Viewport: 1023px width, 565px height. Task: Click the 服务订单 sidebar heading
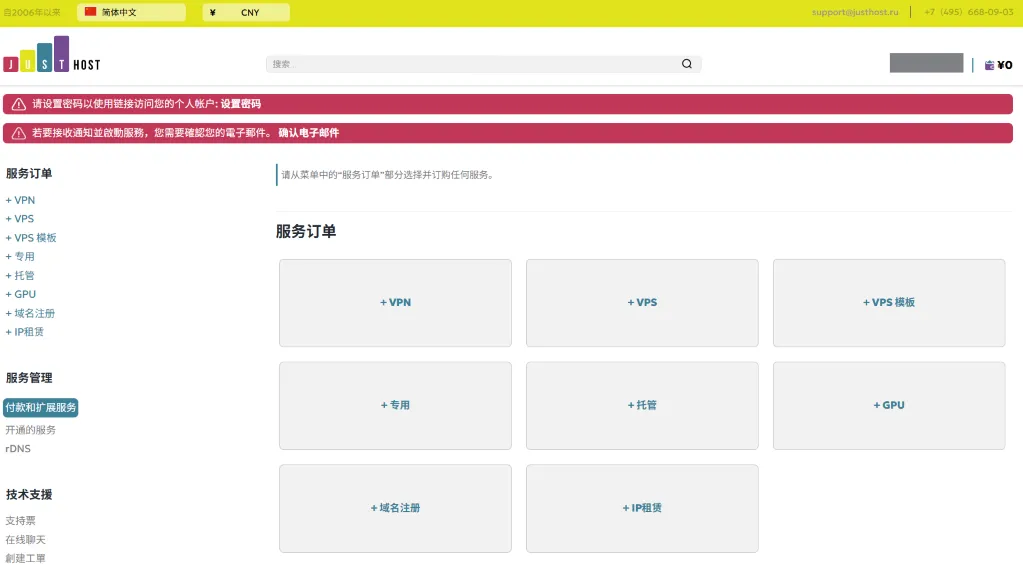coord(29,174)
